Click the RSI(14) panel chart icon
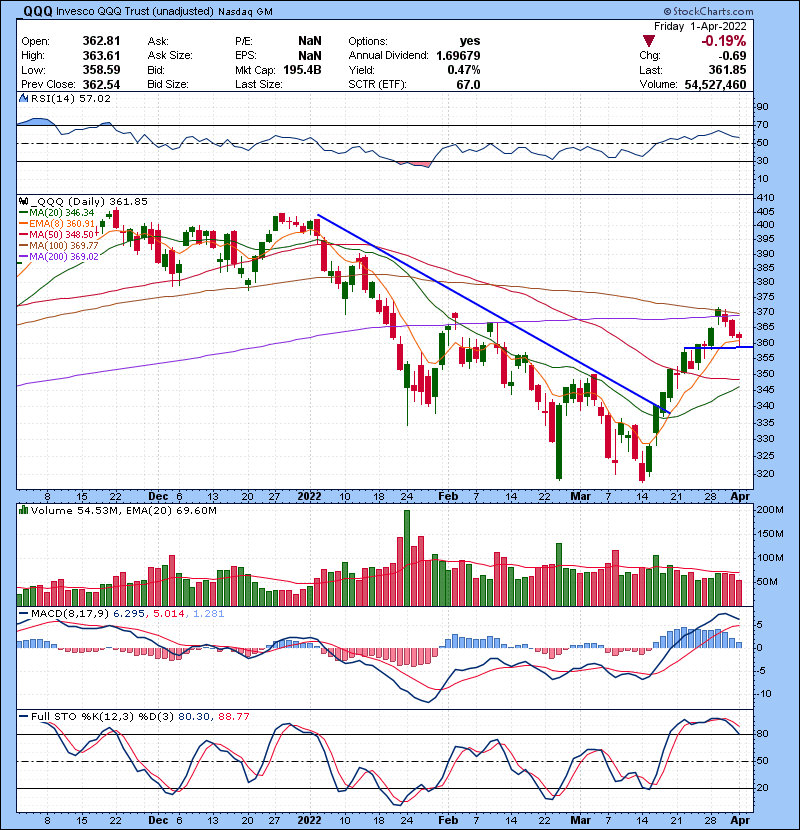 tap(23, 98)
